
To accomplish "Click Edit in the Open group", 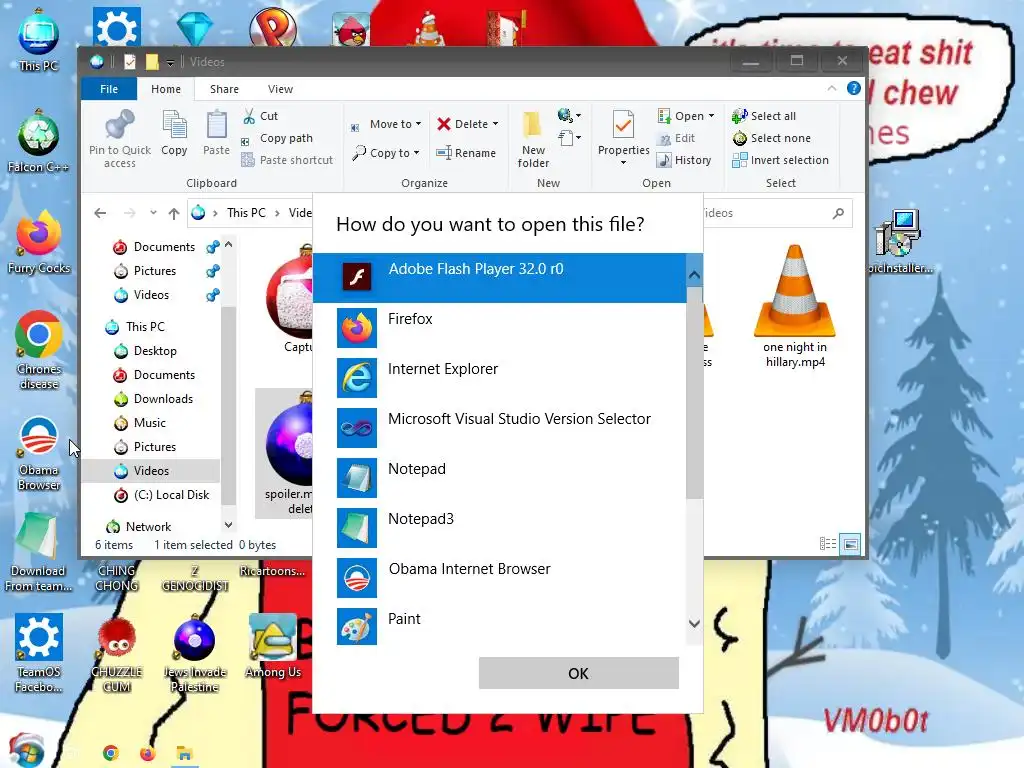I will click(677, 138).
